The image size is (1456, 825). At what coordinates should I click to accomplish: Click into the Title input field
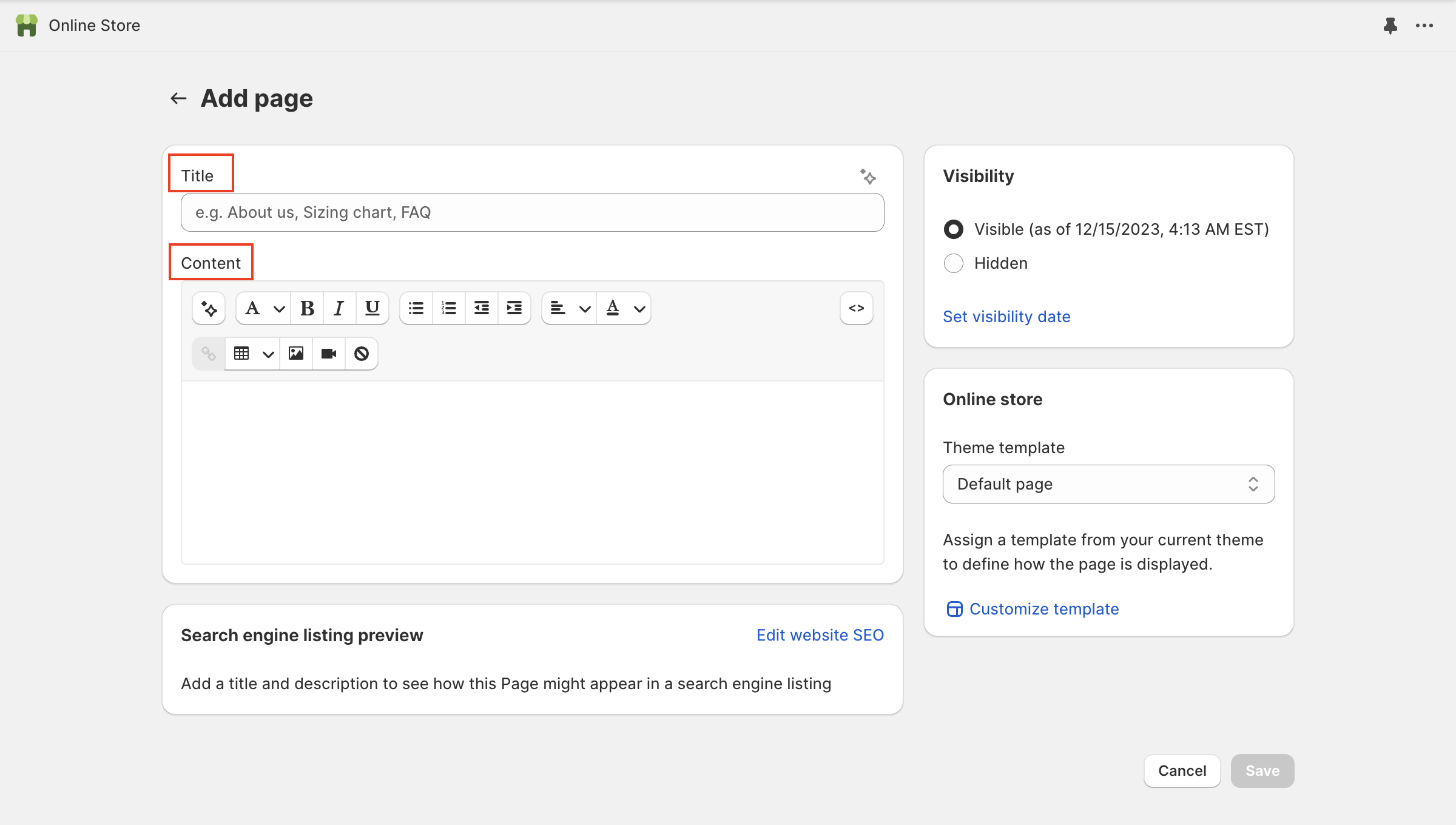pos(532,212)
